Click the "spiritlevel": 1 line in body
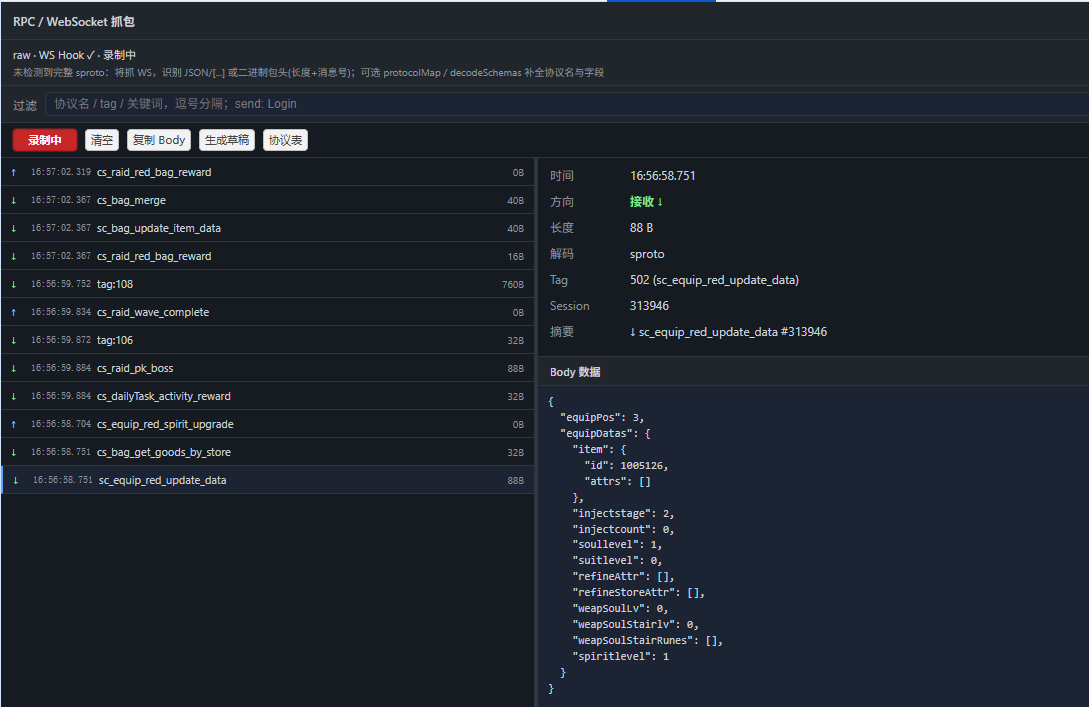Image resolution: width=1089 pixels, height=707 pixels. pyautogui.click(x=621, y=656)
